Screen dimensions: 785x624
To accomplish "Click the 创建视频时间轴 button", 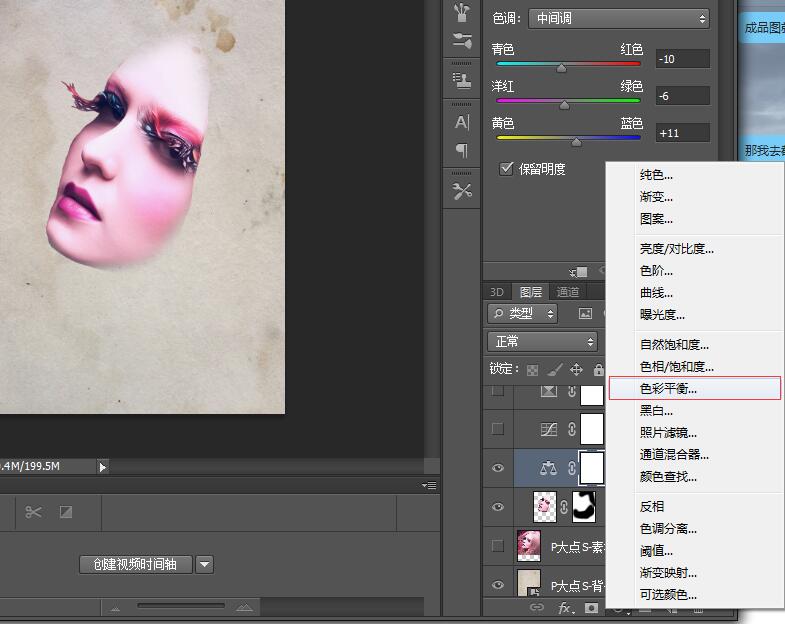I will tap(135, 564).
